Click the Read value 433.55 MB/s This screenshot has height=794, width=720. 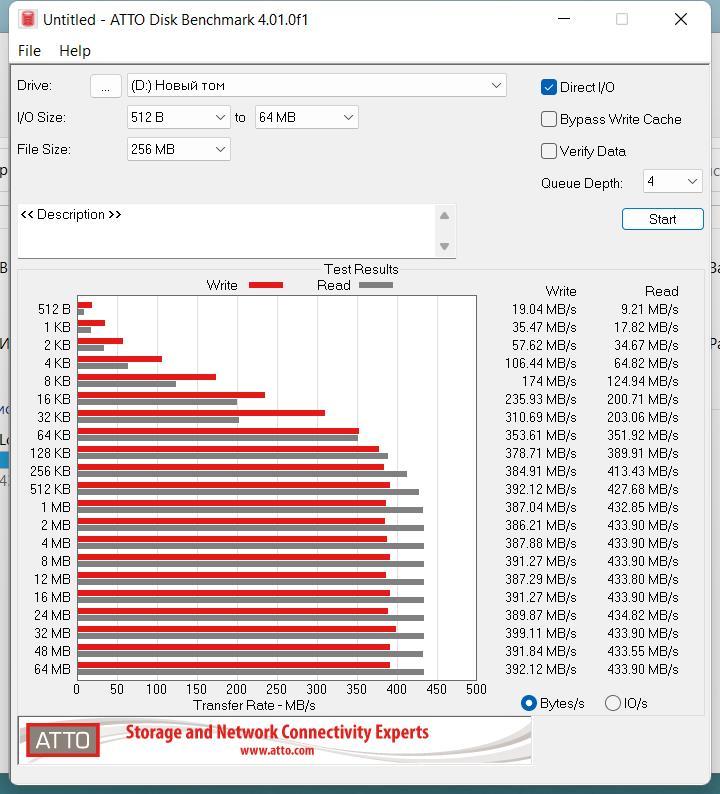click(x=643, y=651)
